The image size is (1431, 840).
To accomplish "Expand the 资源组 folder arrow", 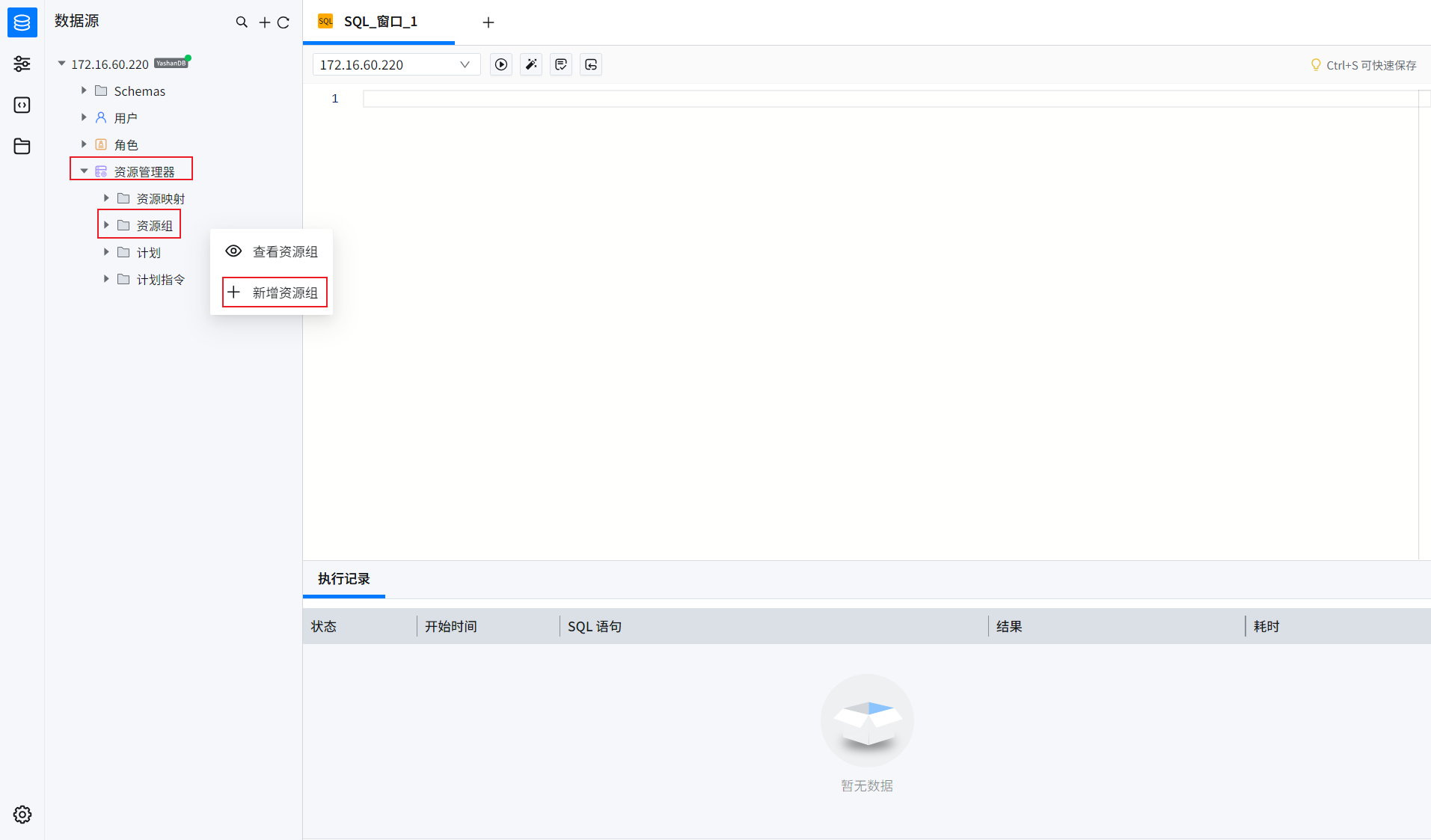I will coord(106,225).
